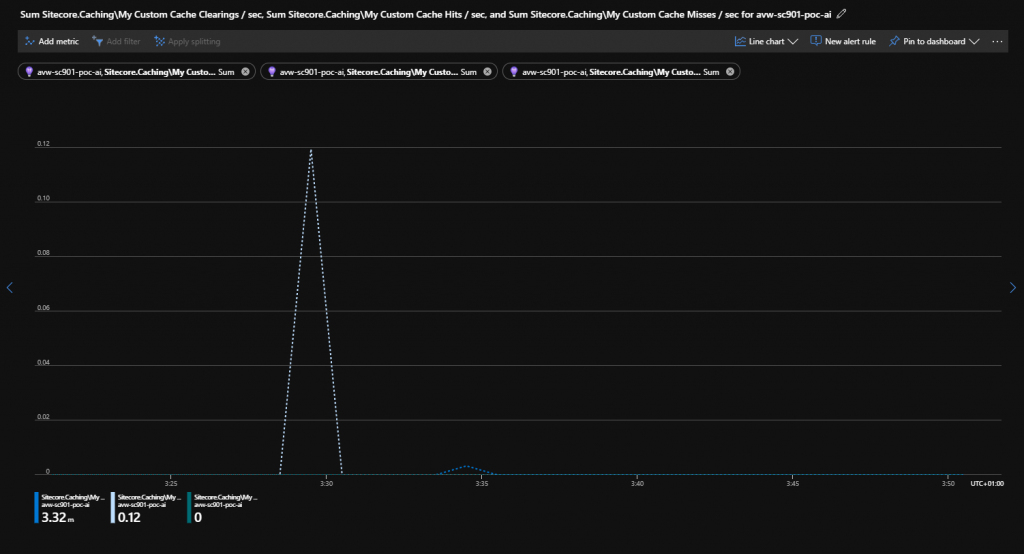Navigate to previous time range with left arrow

9,288
